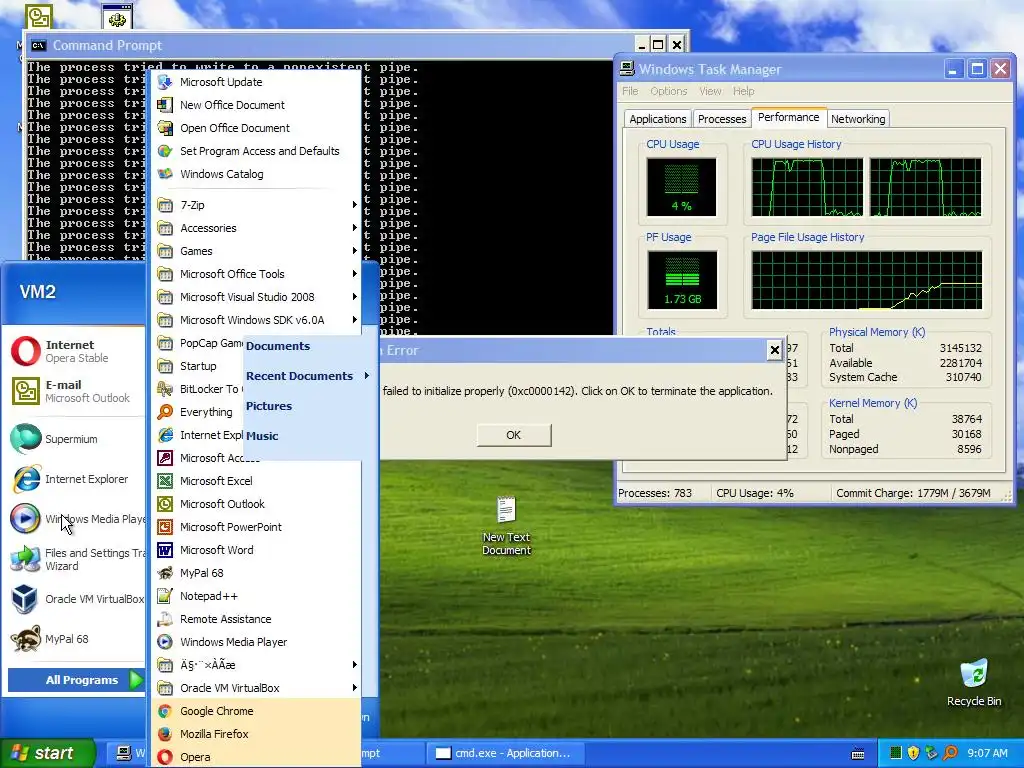Switch to Networking tab in Task Manager
Viewport: 1024px width, 768px height.
tap(858, 119)
